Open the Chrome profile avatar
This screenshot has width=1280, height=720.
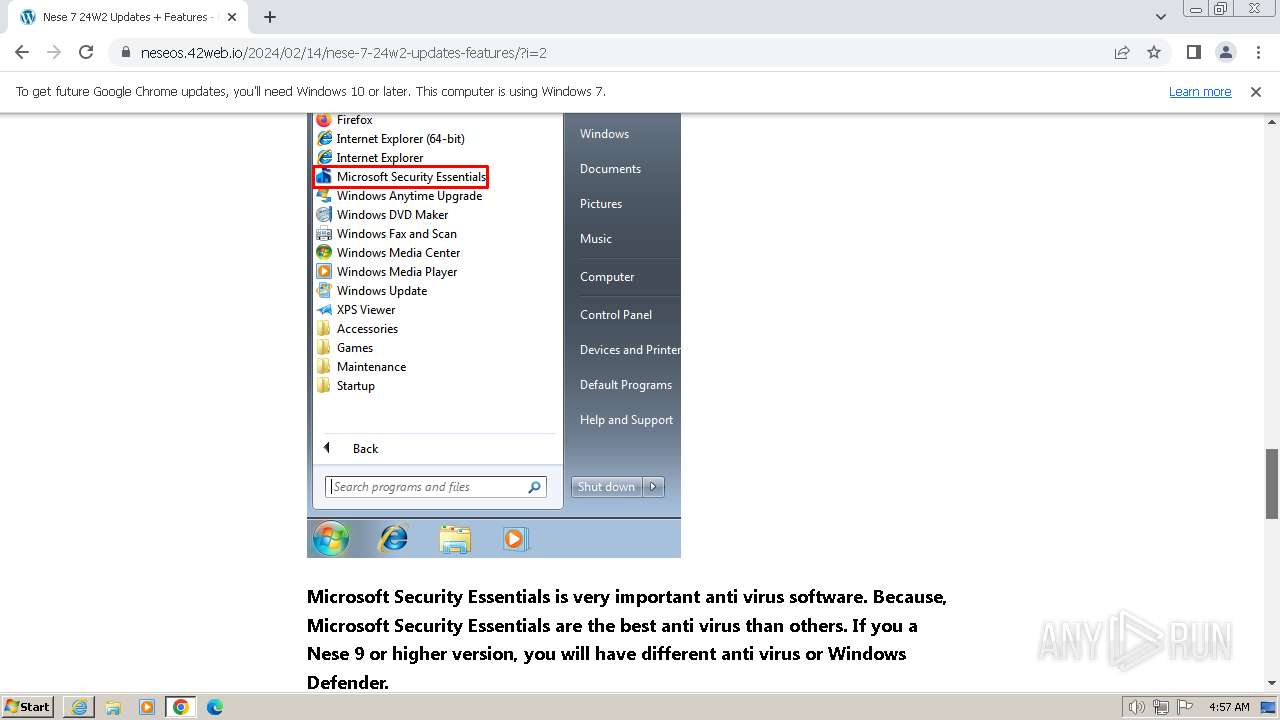click(1225, 52)
